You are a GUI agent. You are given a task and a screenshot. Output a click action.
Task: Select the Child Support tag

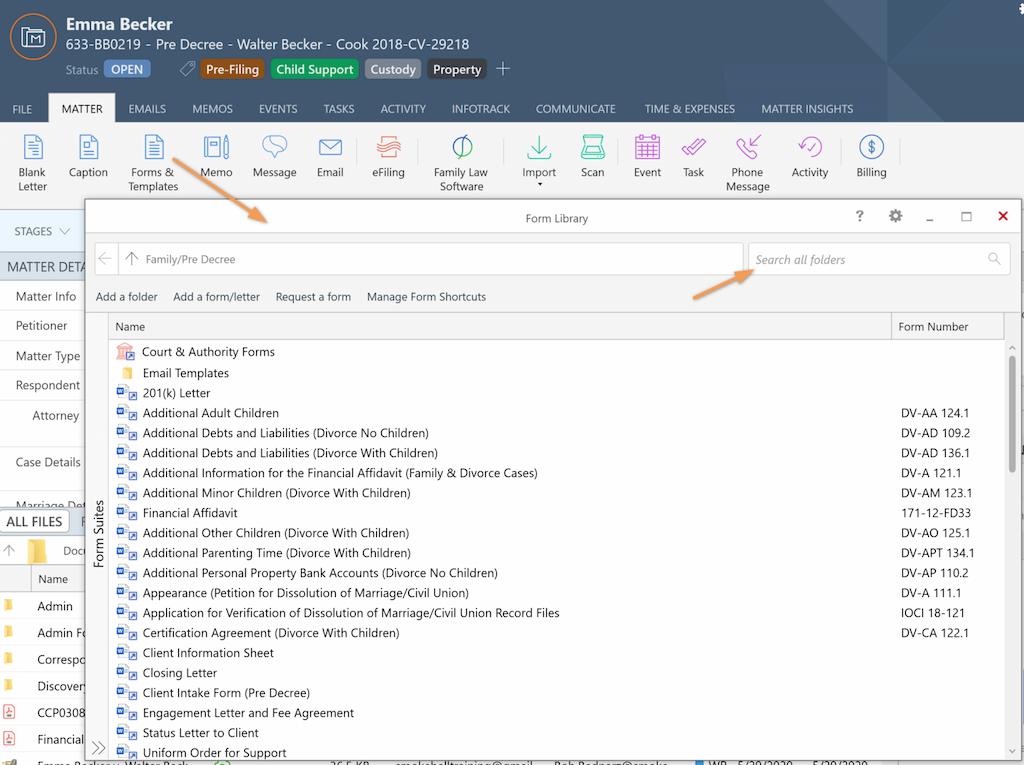tap(314, 69)
